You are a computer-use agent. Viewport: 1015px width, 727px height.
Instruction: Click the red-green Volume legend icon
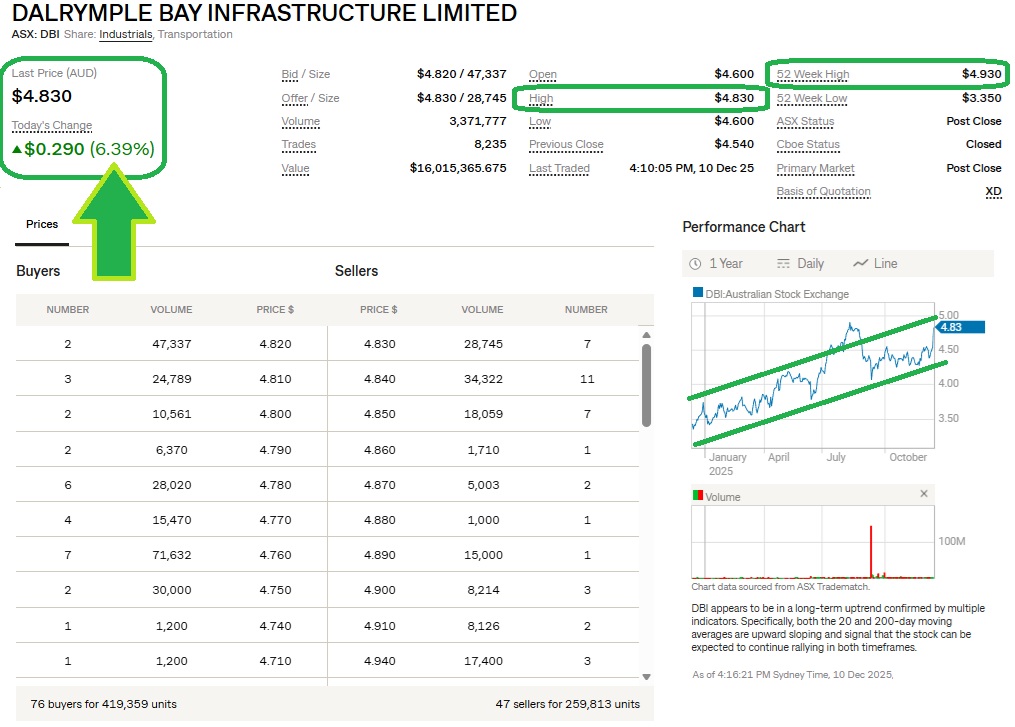click(698, 496)
